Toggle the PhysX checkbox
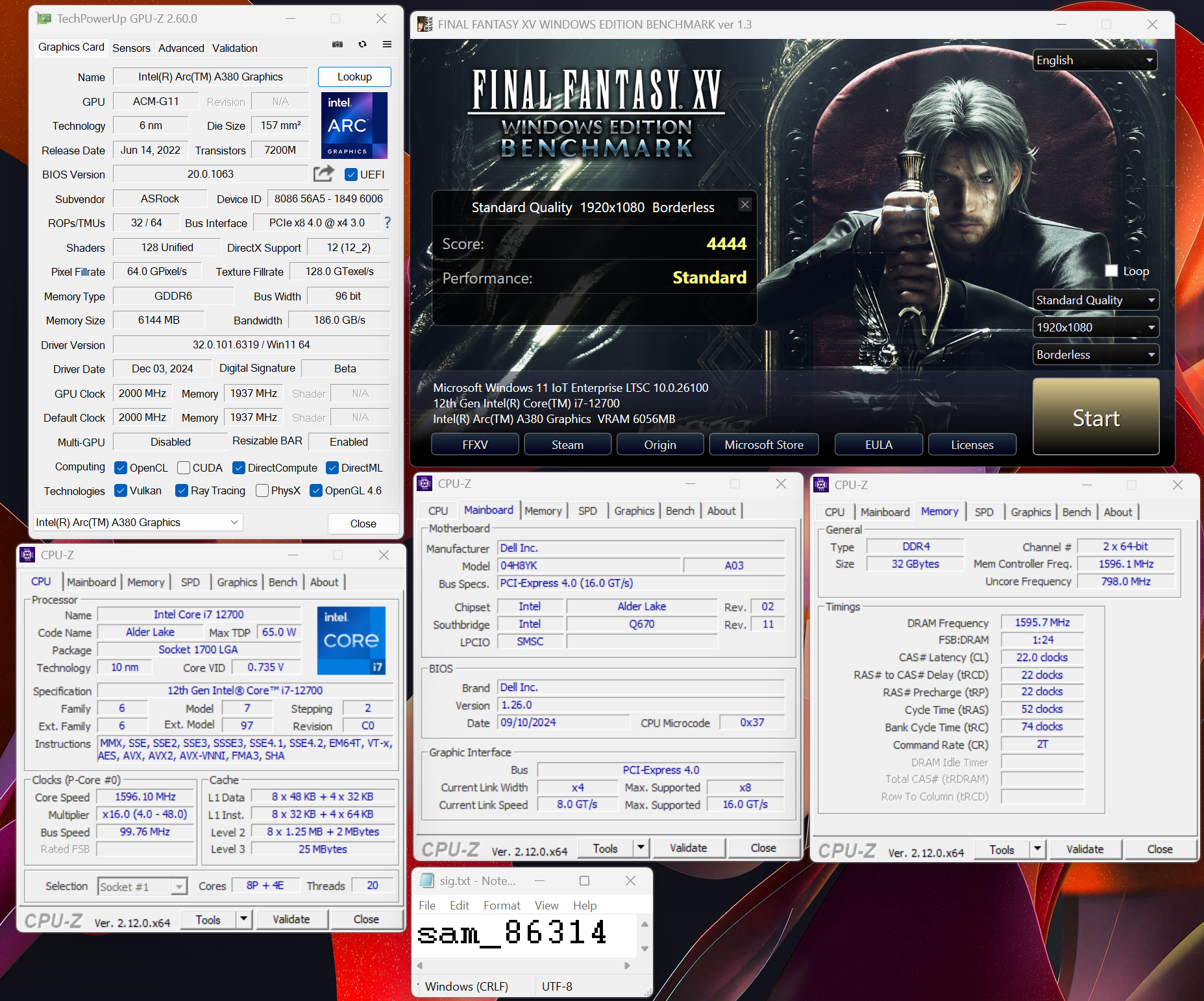This screenshot has height=1001, width=1204. 262,490
